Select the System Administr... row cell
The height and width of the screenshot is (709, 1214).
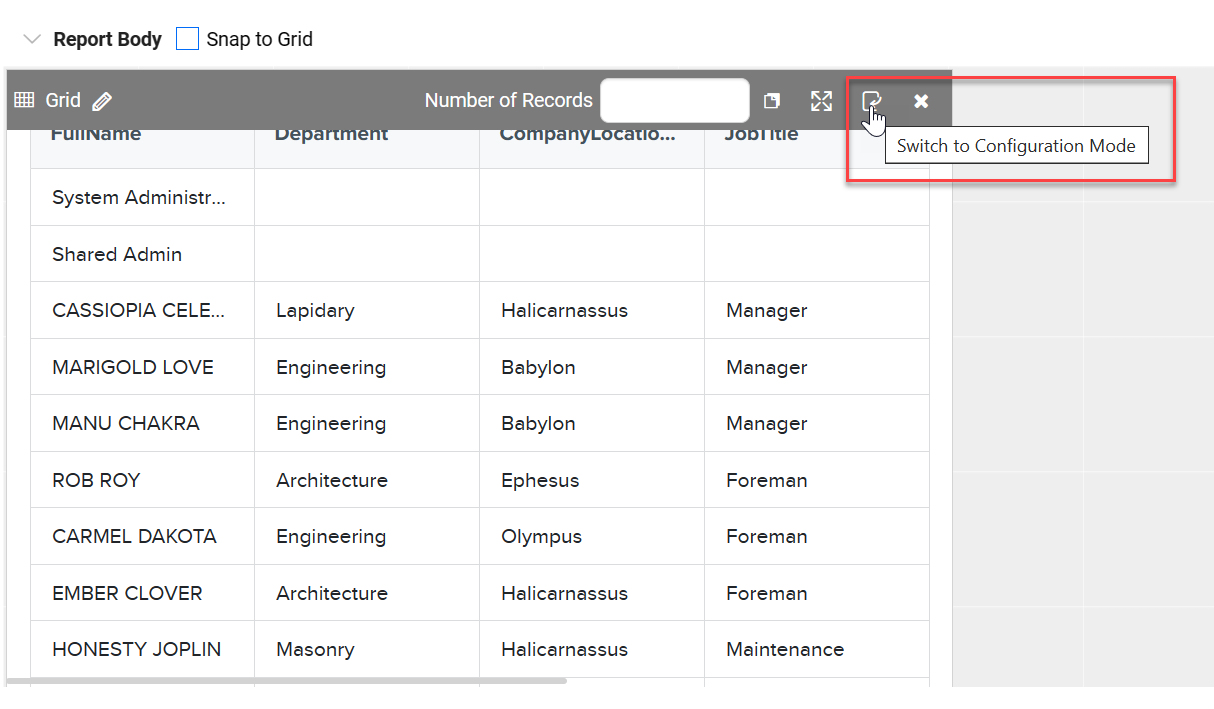142,197
